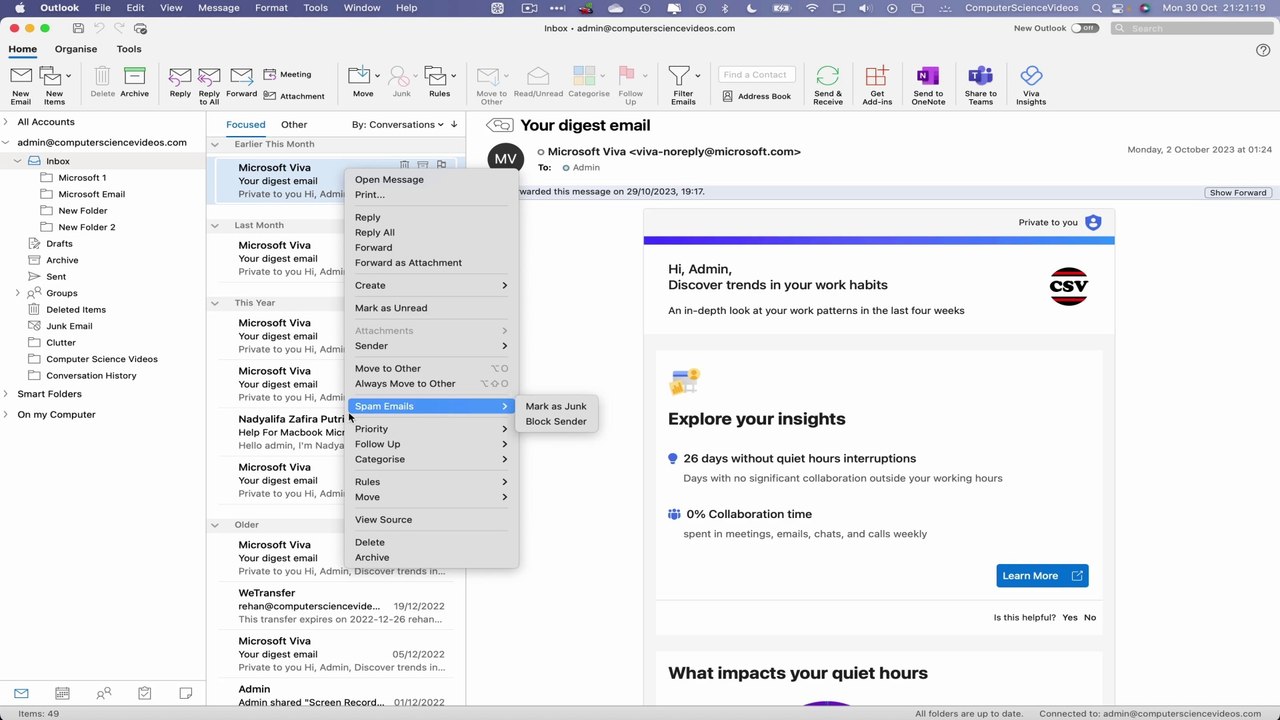Collapse the Inbox folder tree
The width and height of the screenshot is (1280, 720).
[x=18, y=161]
